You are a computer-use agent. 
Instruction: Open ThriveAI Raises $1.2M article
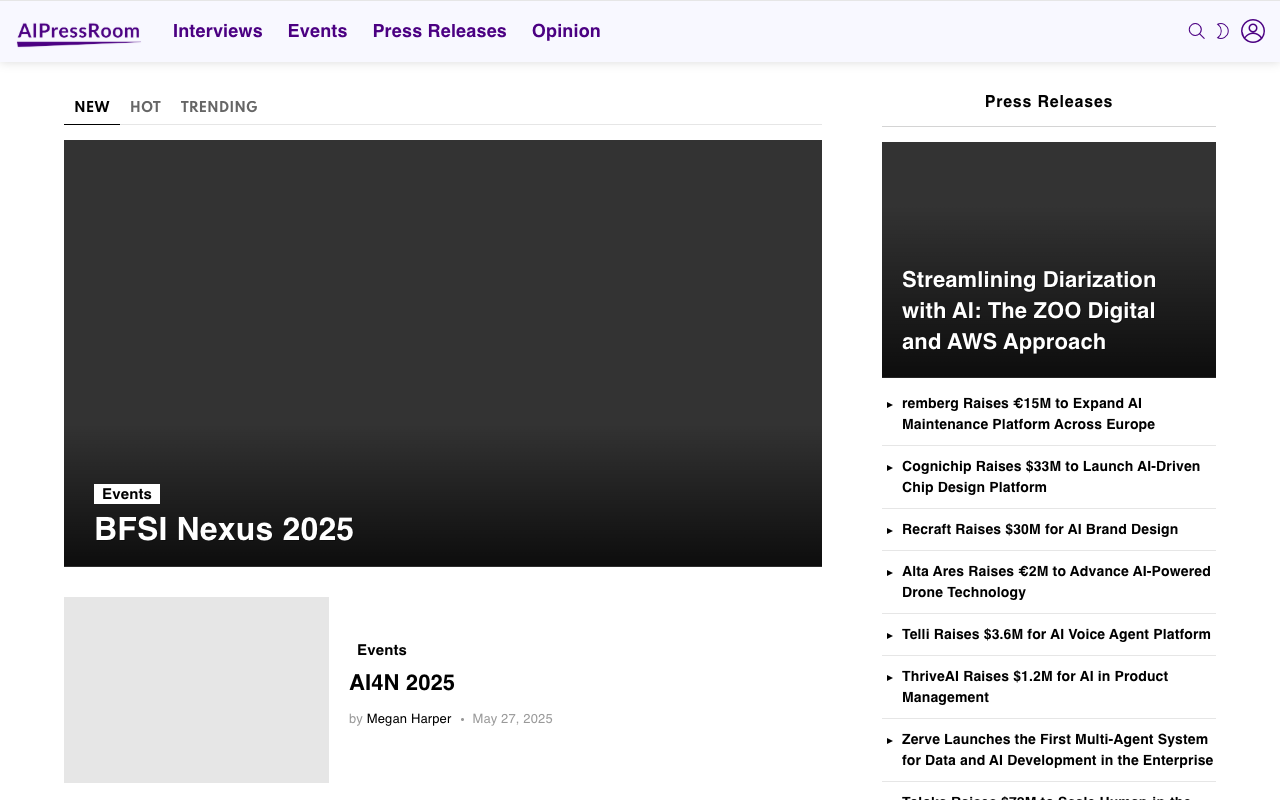[x=1035, y=687]
